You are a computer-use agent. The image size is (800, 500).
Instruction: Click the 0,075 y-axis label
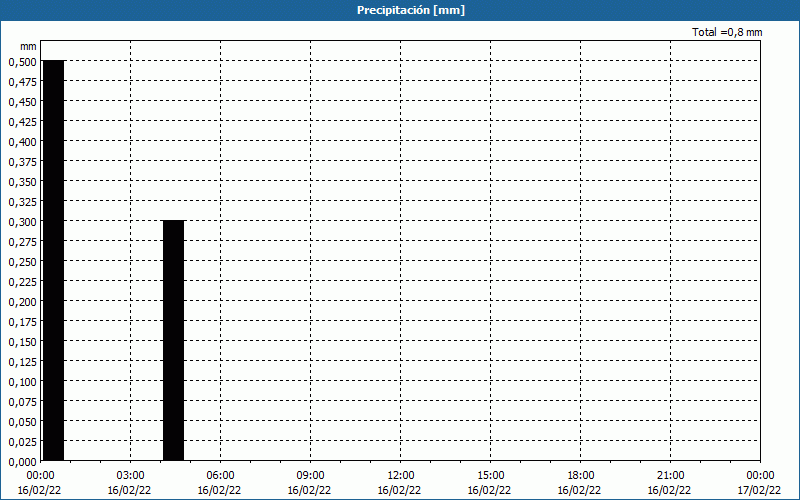[x=22, y=402]
